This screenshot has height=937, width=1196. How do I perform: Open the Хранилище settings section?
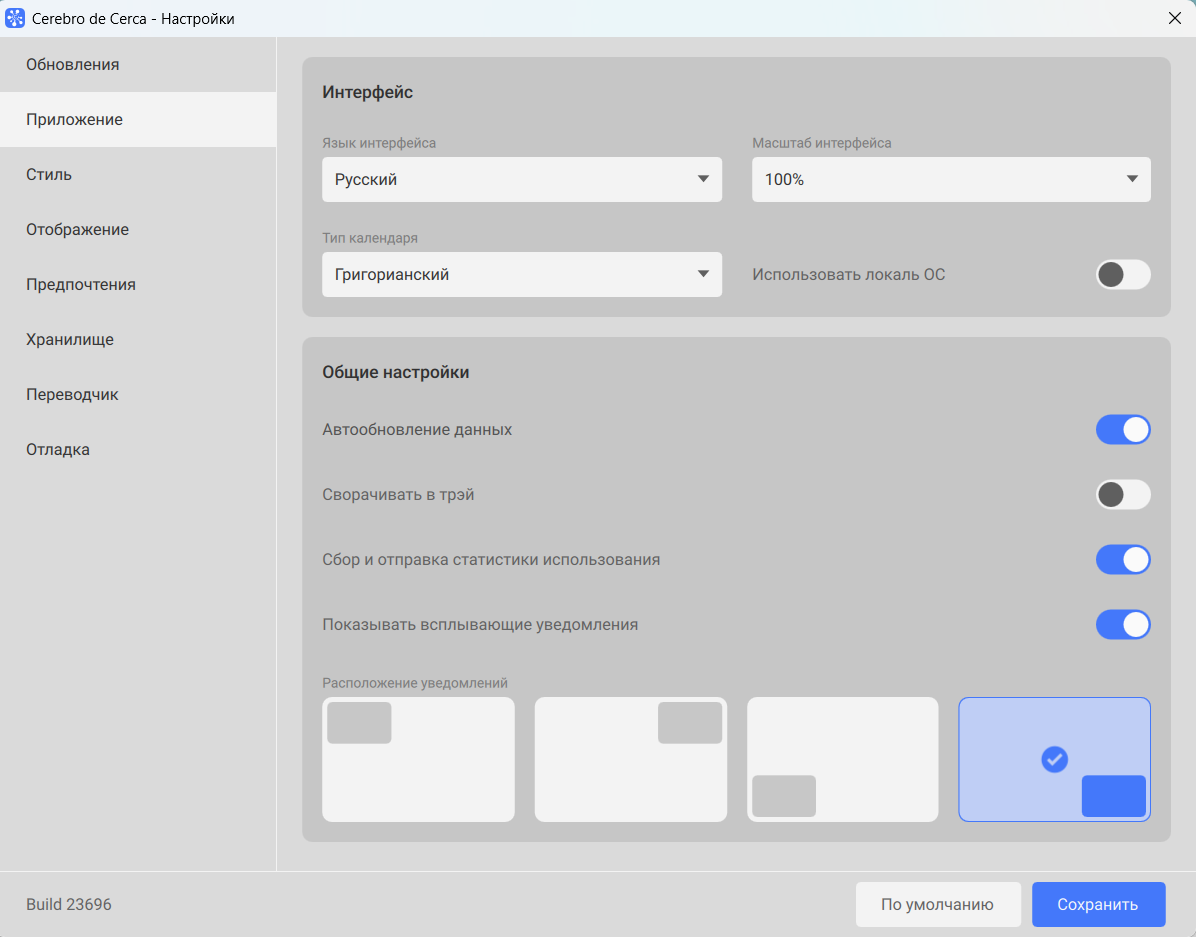(x=70, y=340)
